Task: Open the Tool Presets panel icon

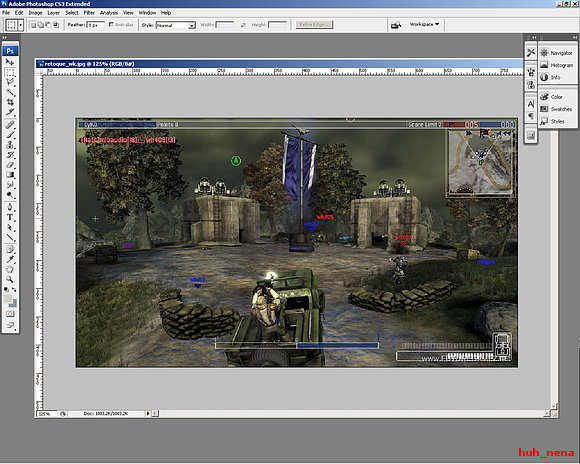Action: click(x=531, y=53)
